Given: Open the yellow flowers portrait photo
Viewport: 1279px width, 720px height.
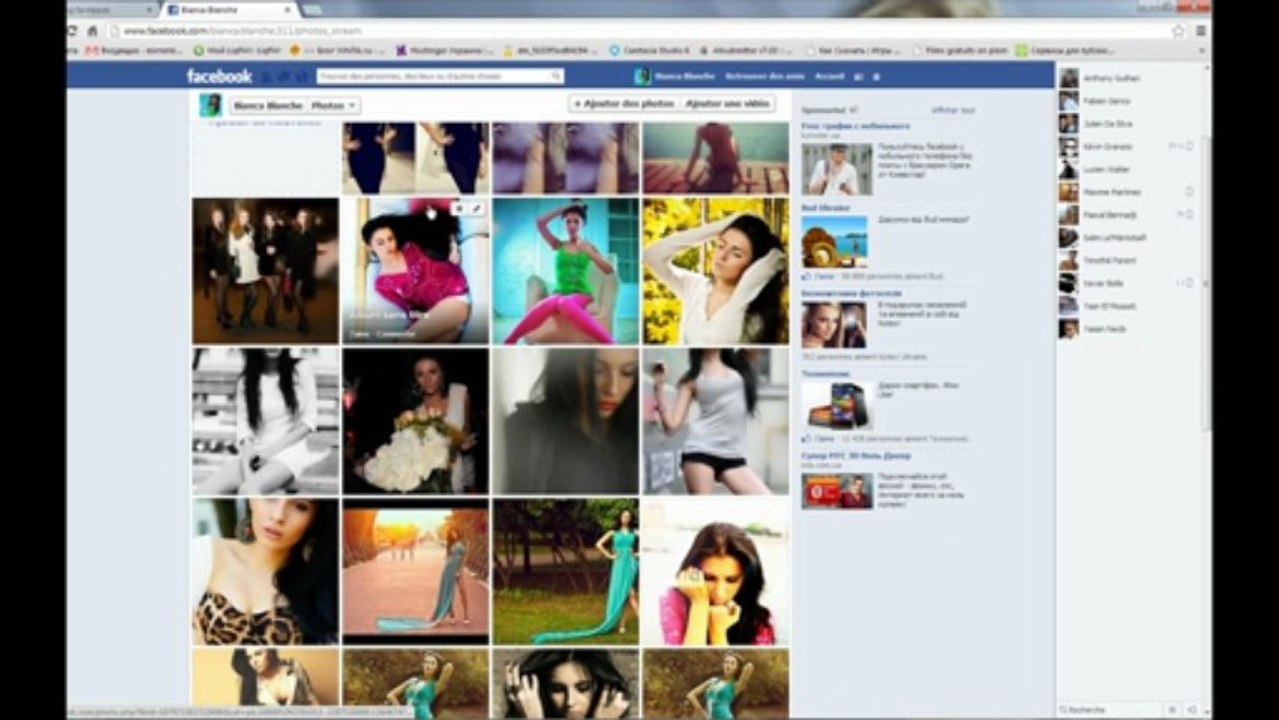Looking at the screenshot, I should (x=715, y=271).
